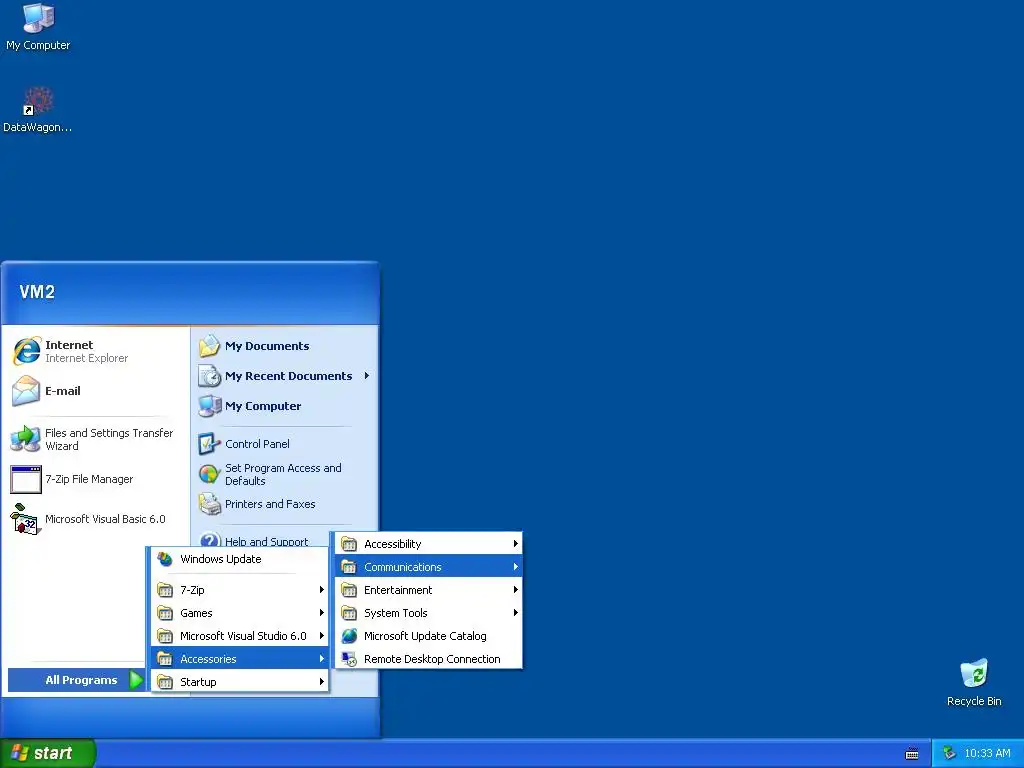This screenshot has height=768, width=1024.
Task: Click the green start button
Action: (48, 753)
